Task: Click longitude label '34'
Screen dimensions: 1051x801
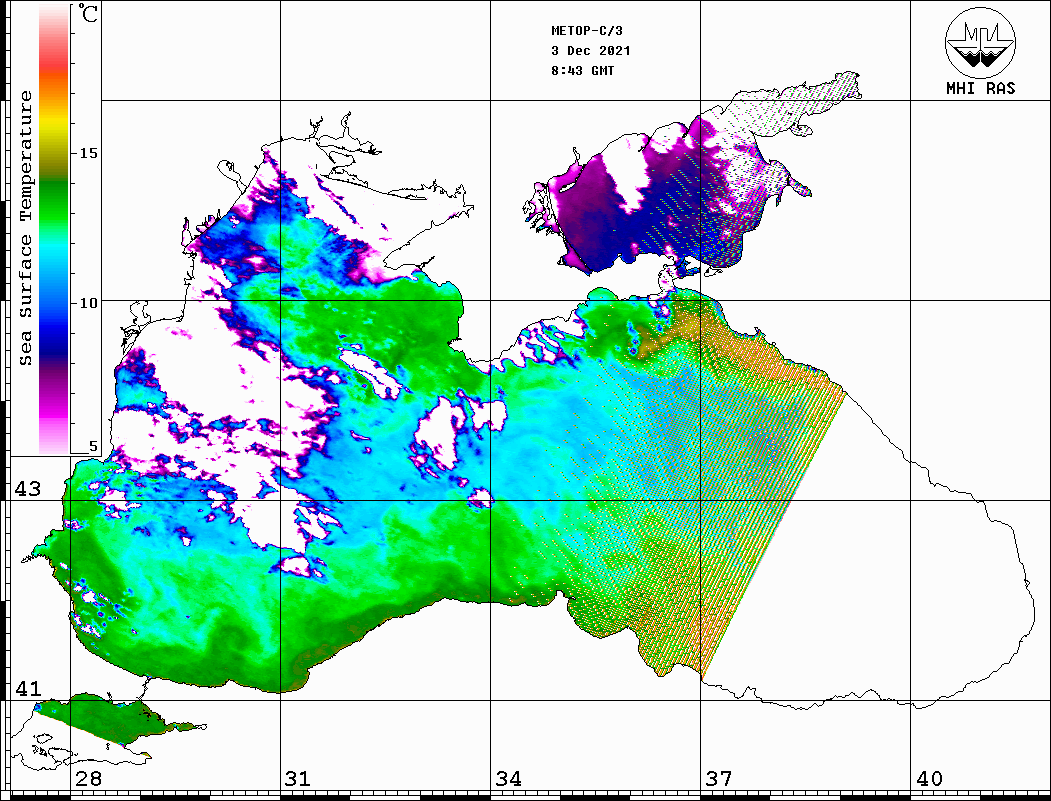Action: (x=508, y=779)
